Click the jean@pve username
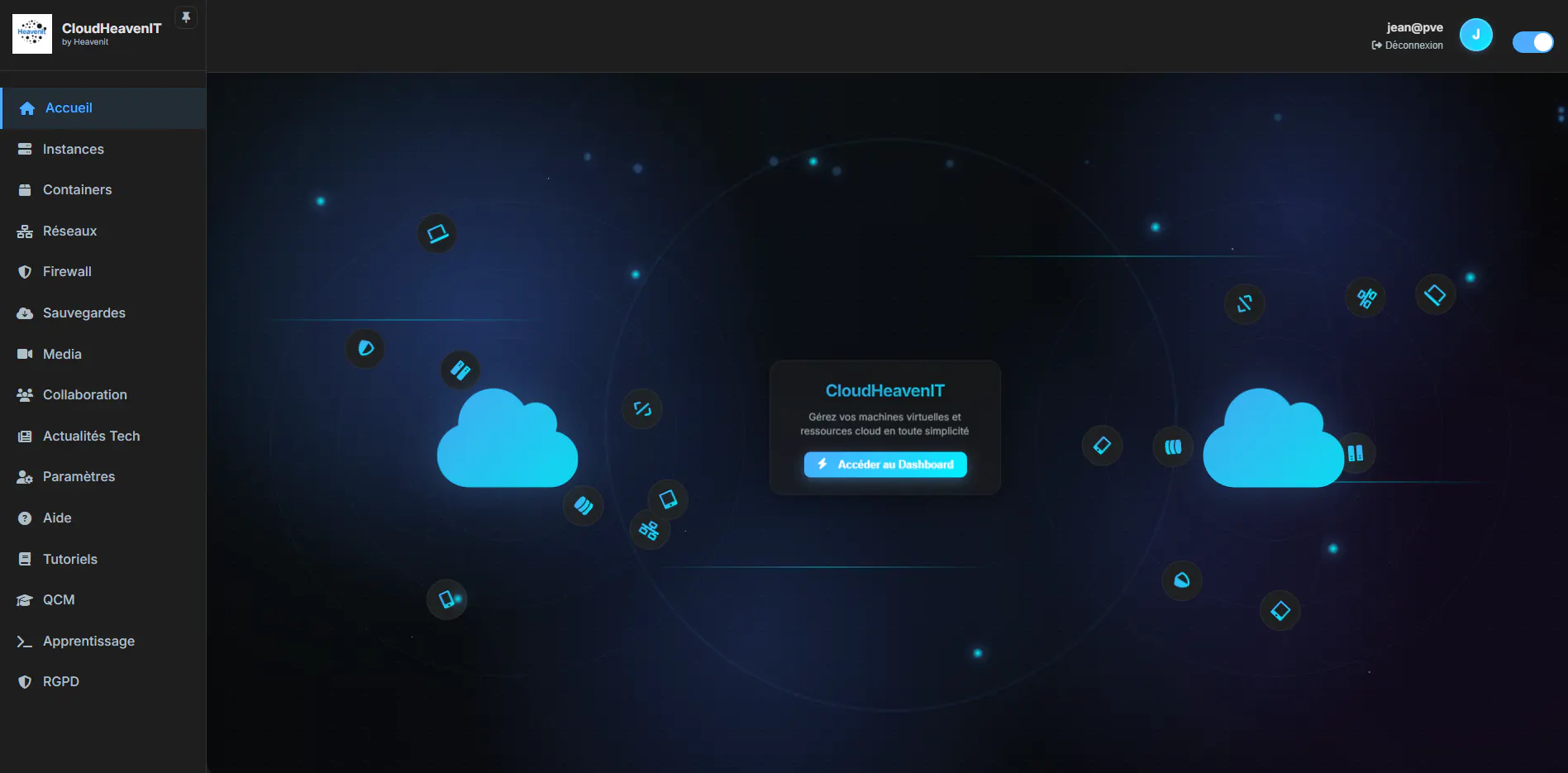1568x773 pixels. (x=1415, y=27)
